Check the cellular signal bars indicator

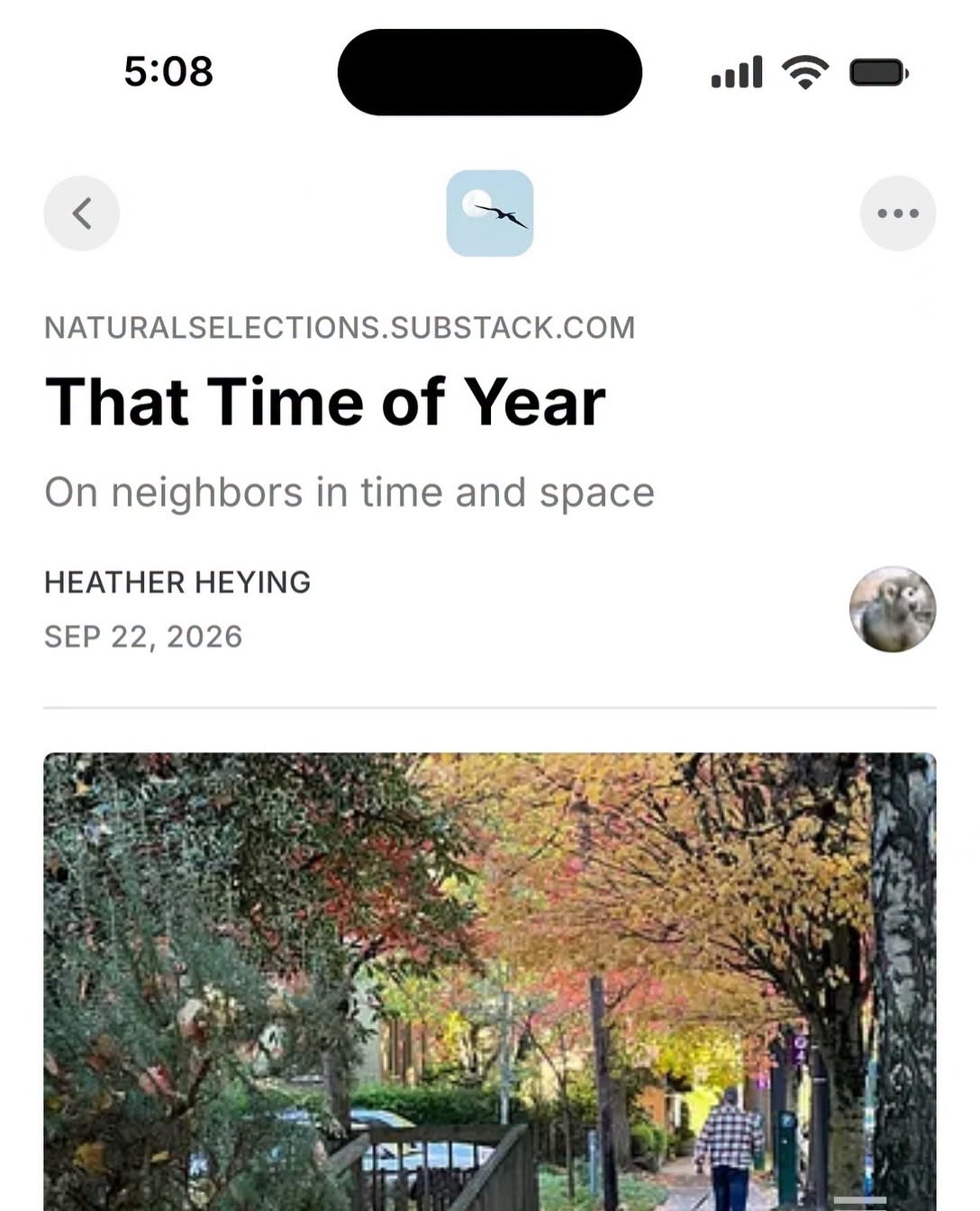pos(737,72)
